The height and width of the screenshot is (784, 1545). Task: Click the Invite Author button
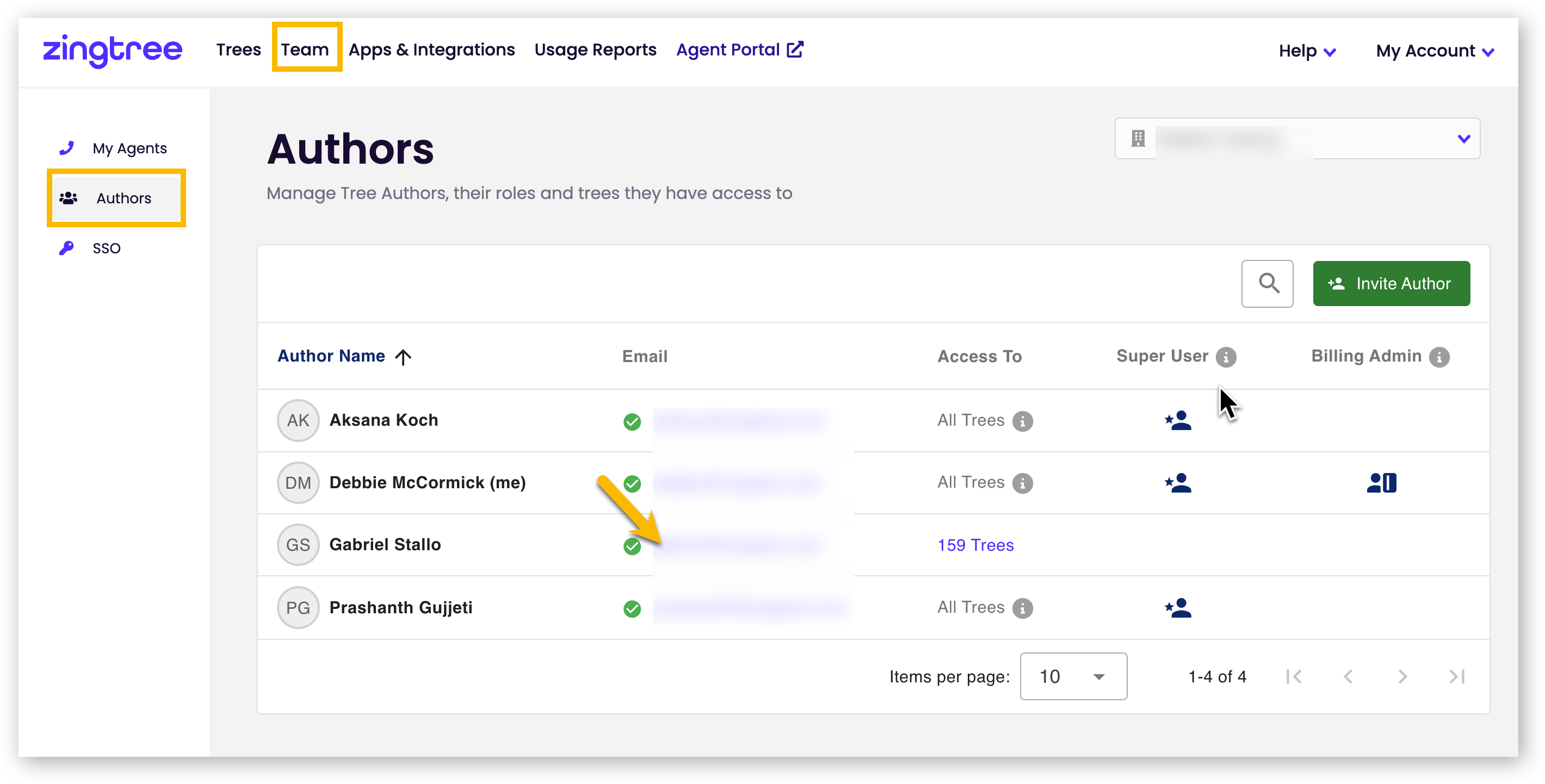pos(1391,283)
